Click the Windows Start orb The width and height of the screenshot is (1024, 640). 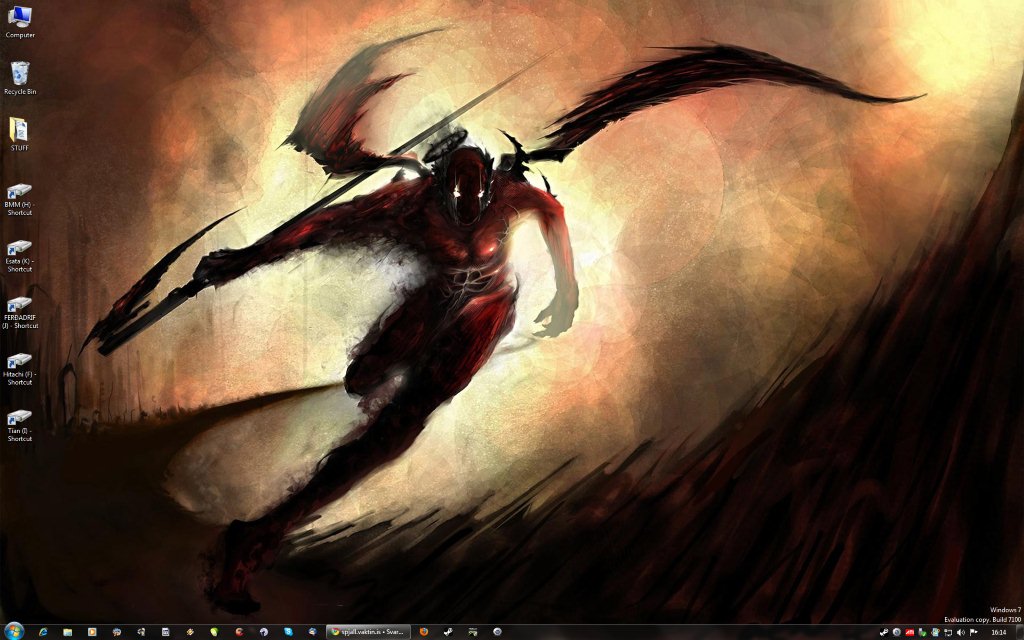click(x=15, y=631)
